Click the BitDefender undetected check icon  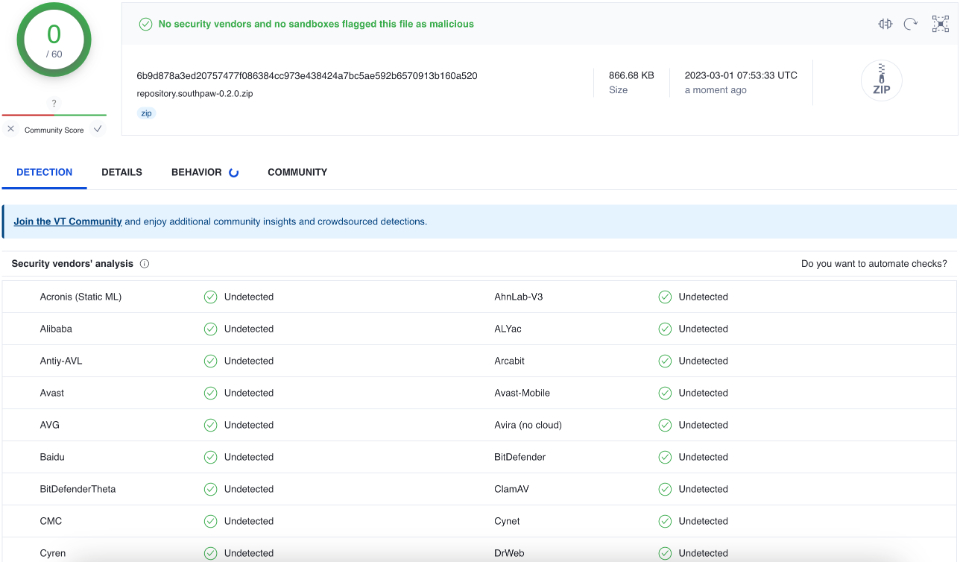[665, 457]
